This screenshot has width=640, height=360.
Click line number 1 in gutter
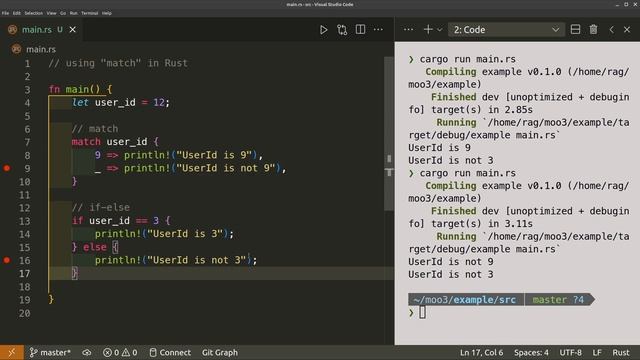(27, 63)
